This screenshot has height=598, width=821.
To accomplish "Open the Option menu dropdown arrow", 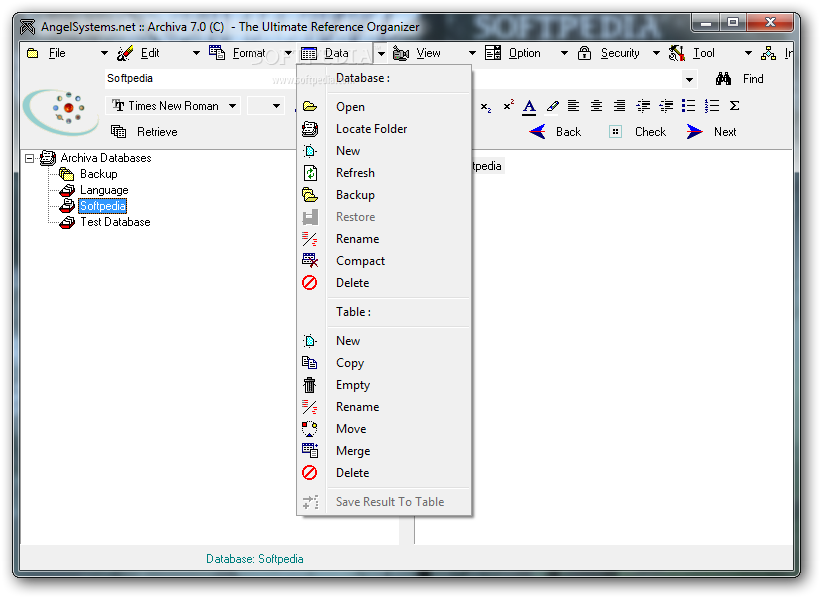I will [x=564, y=53].
